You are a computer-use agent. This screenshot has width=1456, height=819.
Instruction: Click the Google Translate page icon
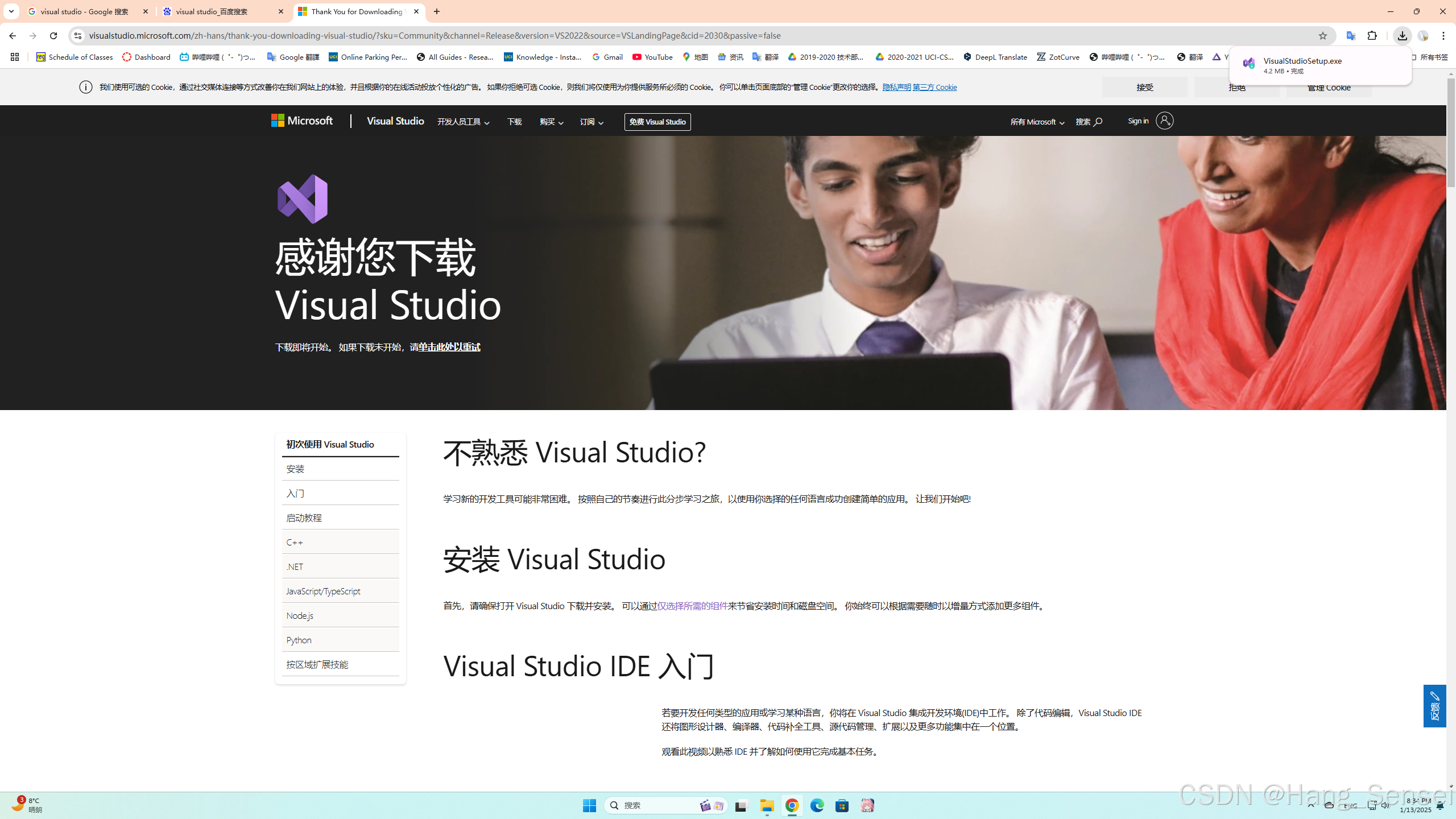point(1351,36)
